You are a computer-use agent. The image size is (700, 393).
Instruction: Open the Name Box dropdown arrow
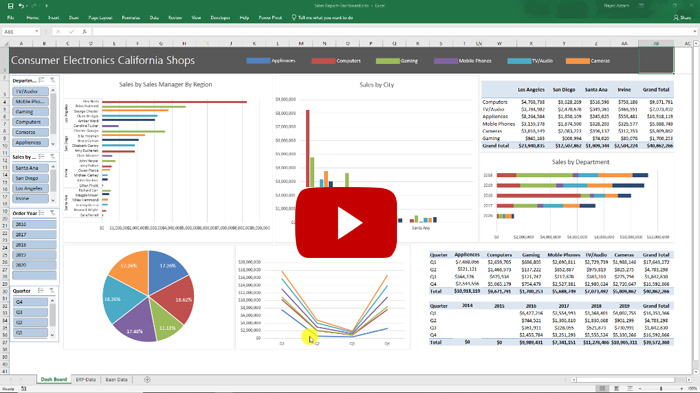point(37,32)
